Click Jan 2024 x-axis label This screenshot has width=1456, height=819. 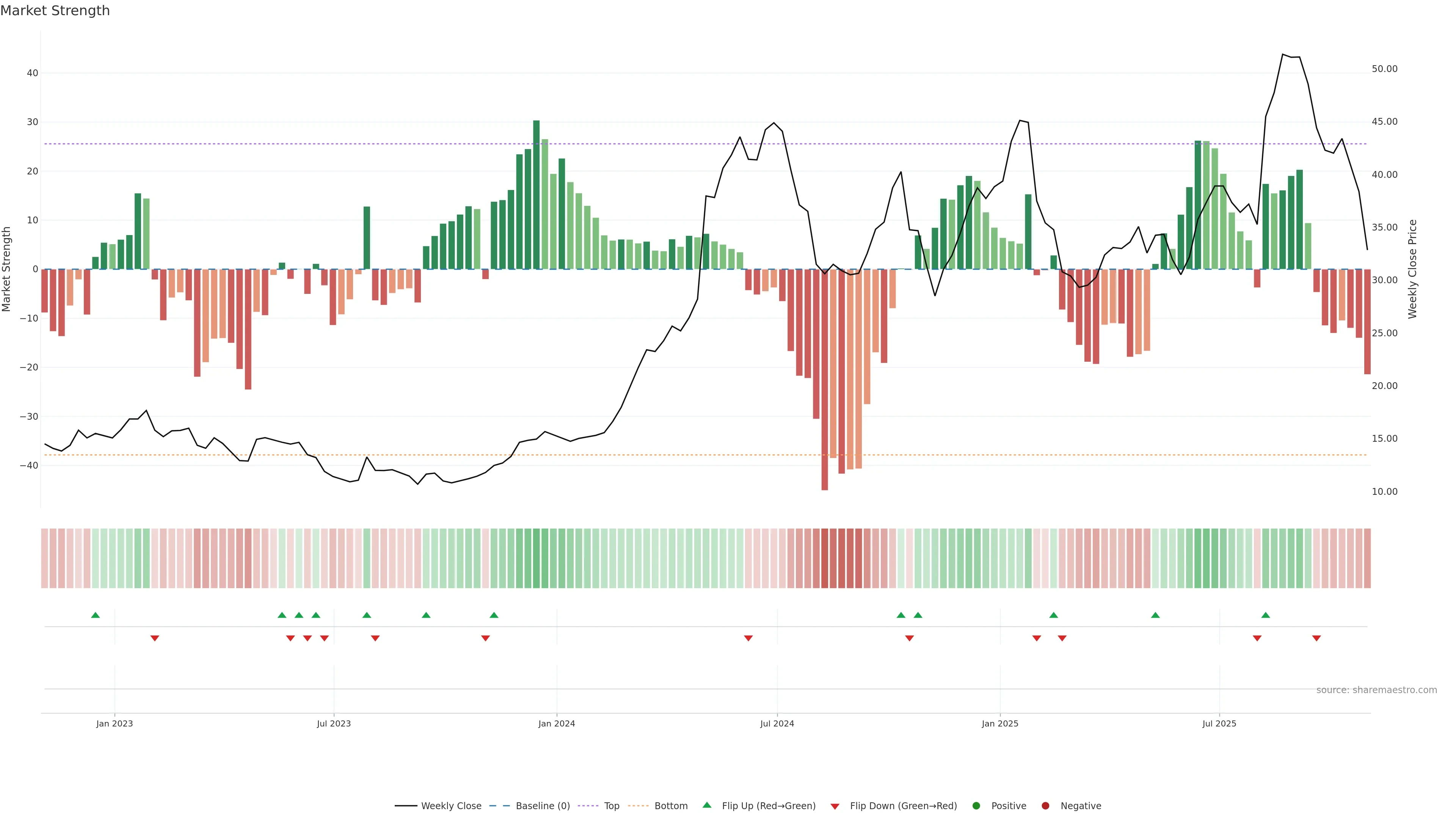(556, 723)
